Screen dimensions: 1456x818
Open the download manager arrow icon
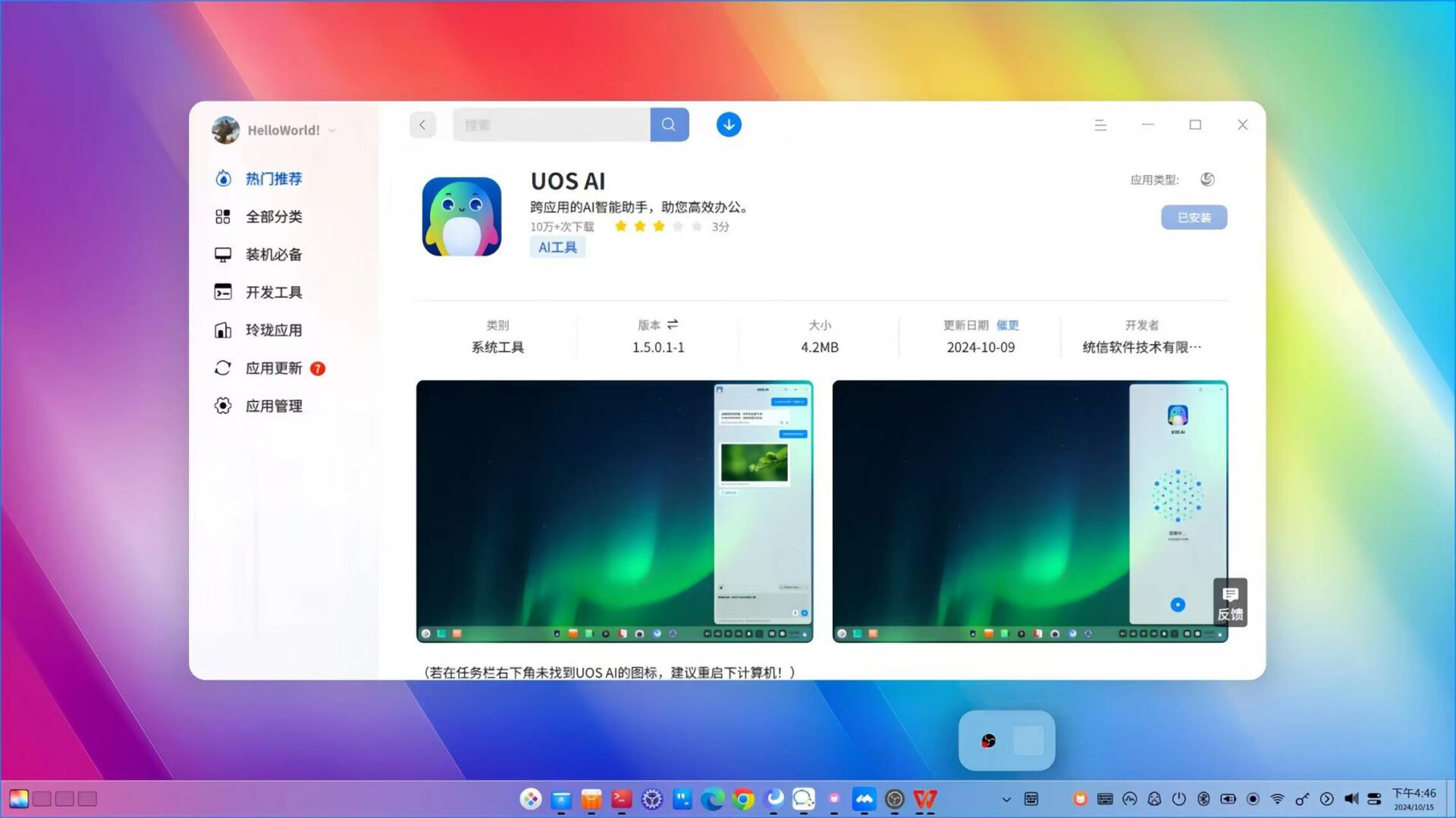(x=728, y=124)
